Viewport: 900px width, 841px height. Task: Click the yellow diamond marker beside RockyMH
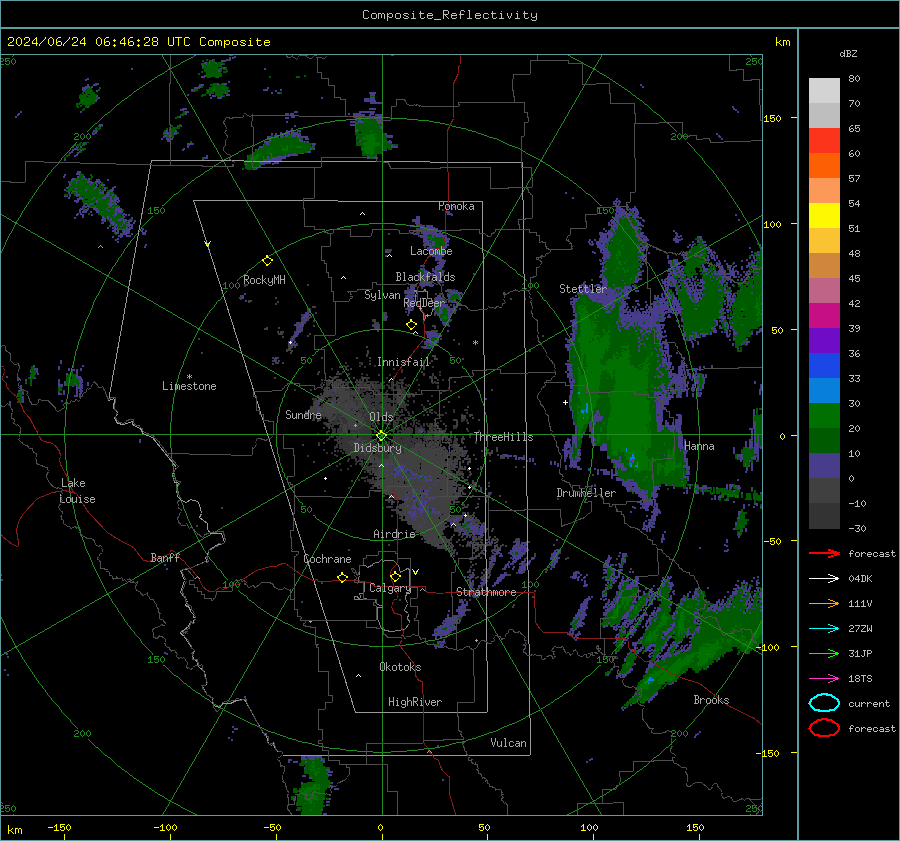coord(267,261)
